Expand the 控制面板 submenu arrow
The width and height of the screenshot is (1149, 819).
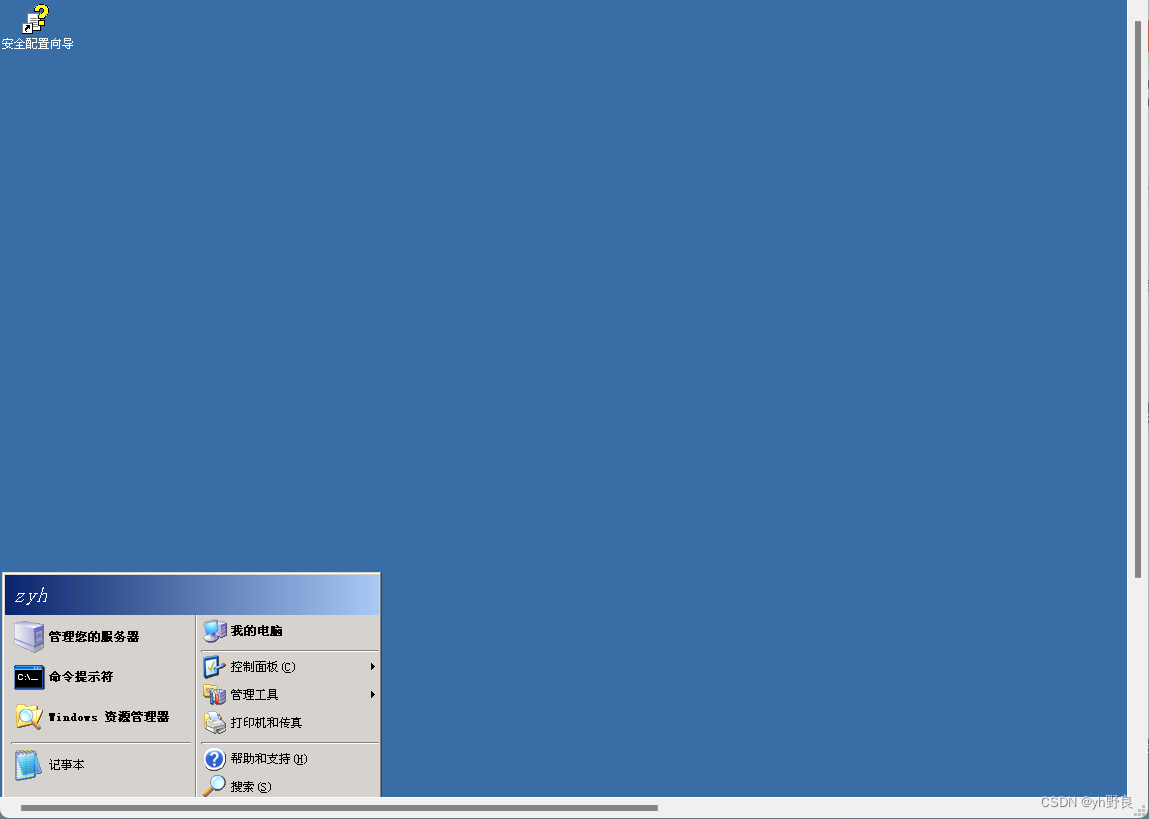pos(372,667)
